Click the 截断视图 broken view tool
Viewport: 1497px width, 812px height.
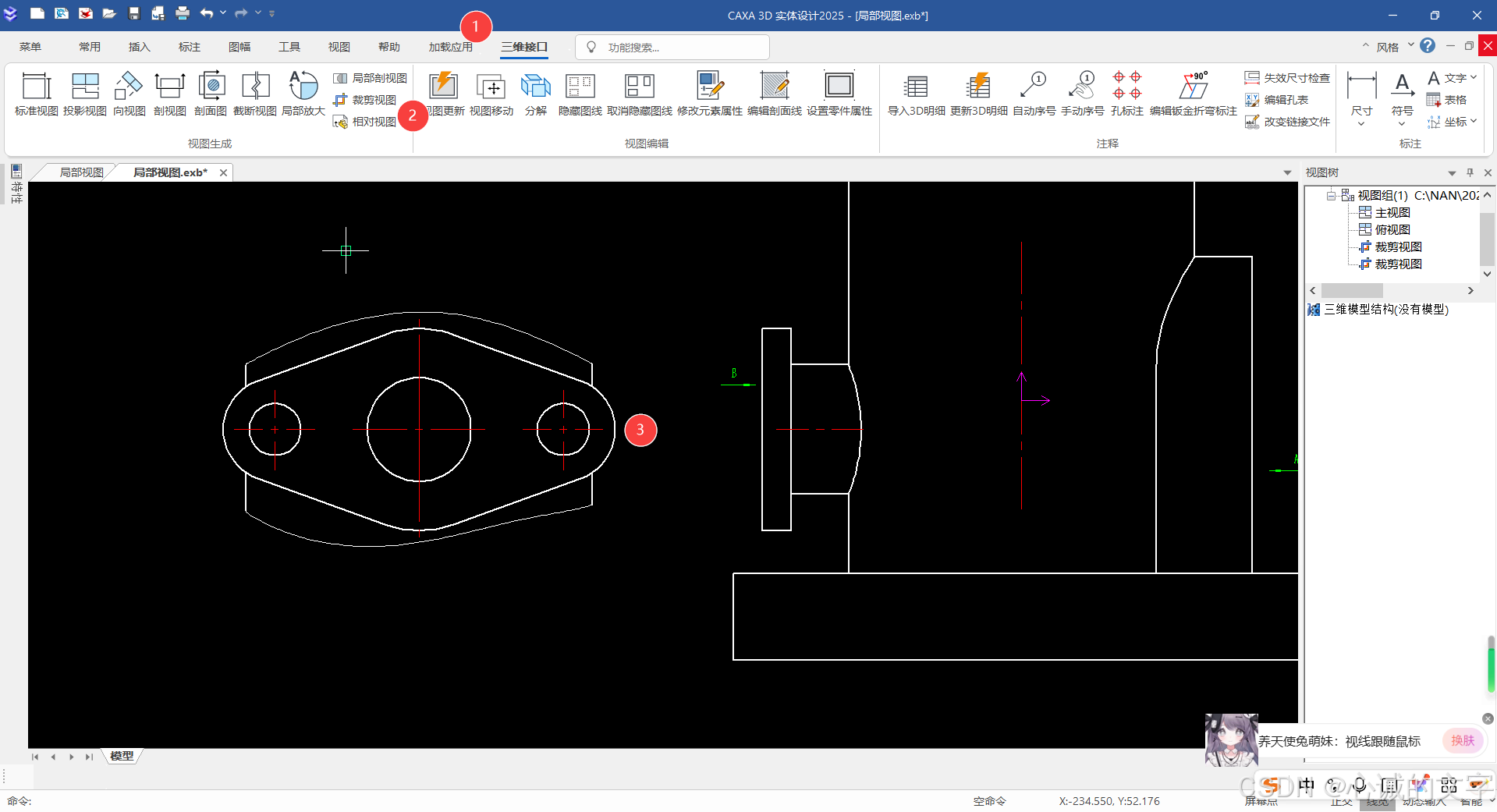[255, 94]
